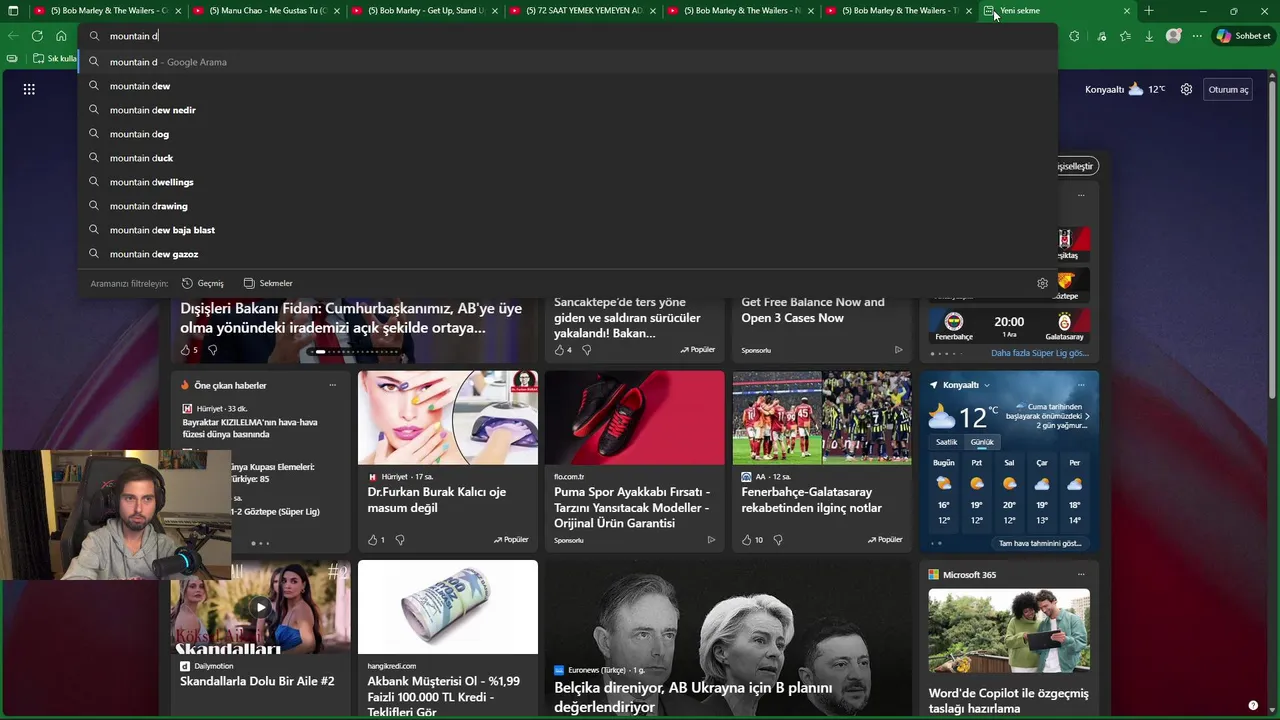Open Belçika direniyor Euronews article
This screenshot has width=1280, height=720.
[x=693, y=697]
